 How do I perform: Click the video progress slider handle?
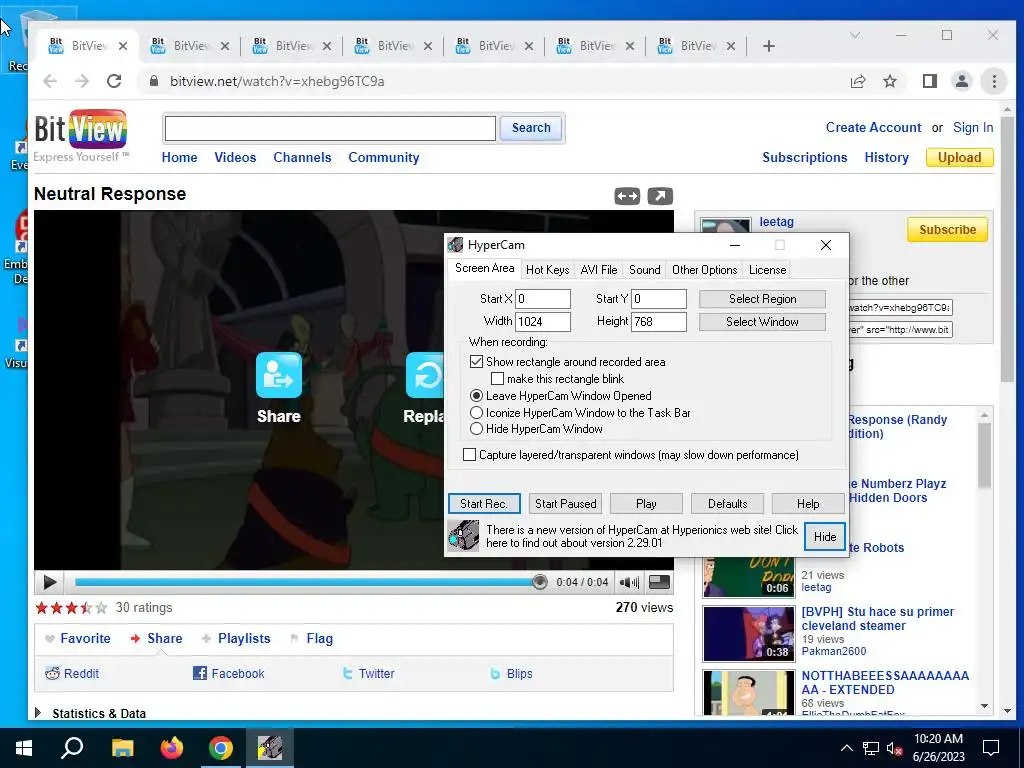pos(539,582)
